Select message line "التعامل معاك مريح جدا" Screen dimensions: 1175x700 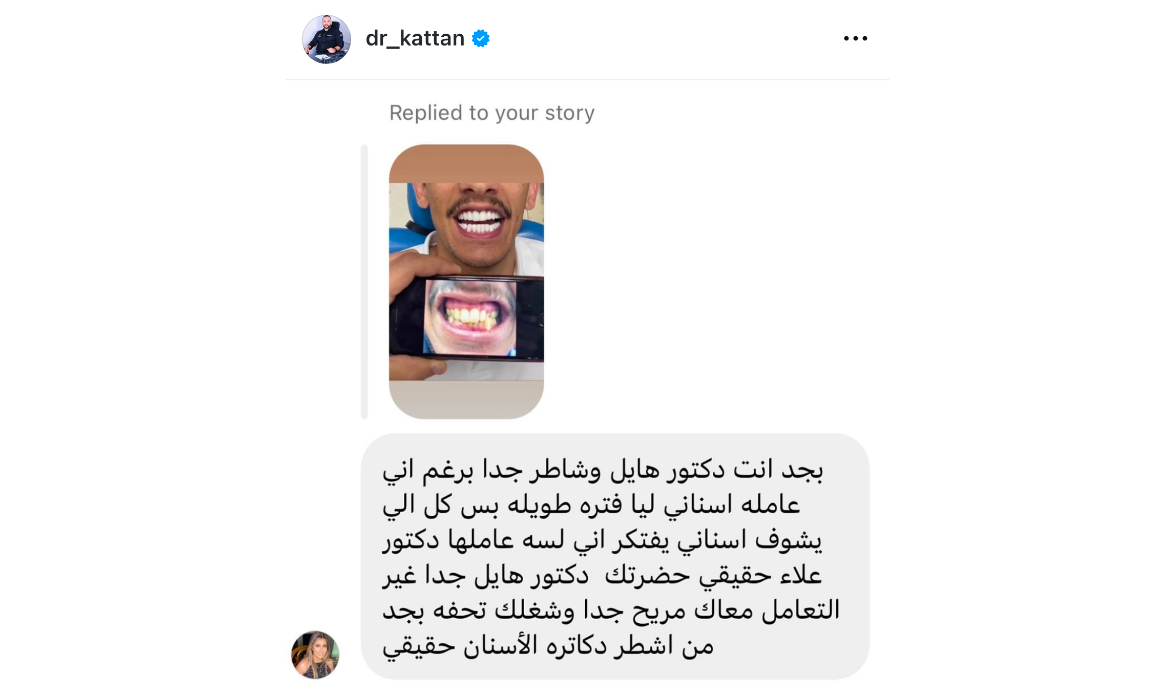coord(611,610)
